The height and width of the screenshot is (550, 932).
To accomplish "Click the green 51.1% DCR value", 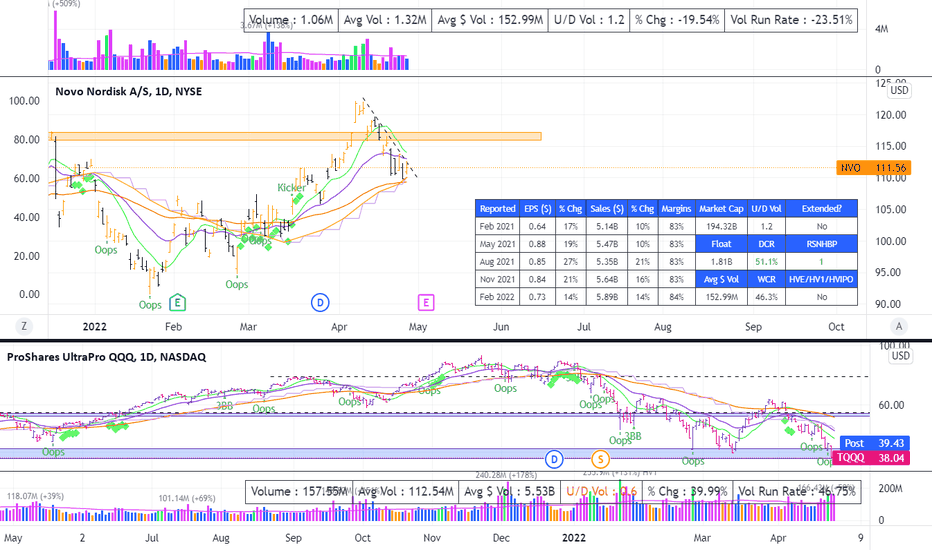I will 766,262.
